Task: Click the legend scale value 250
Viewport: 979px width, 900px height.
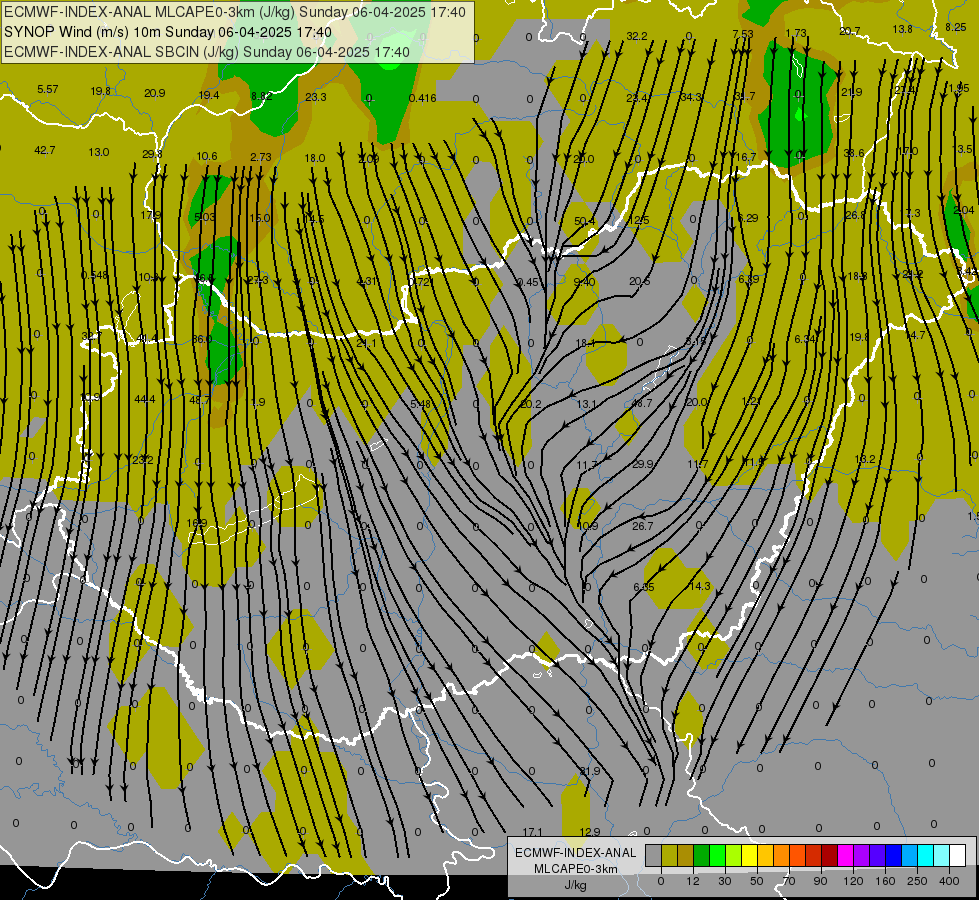Action: (917, 881)
